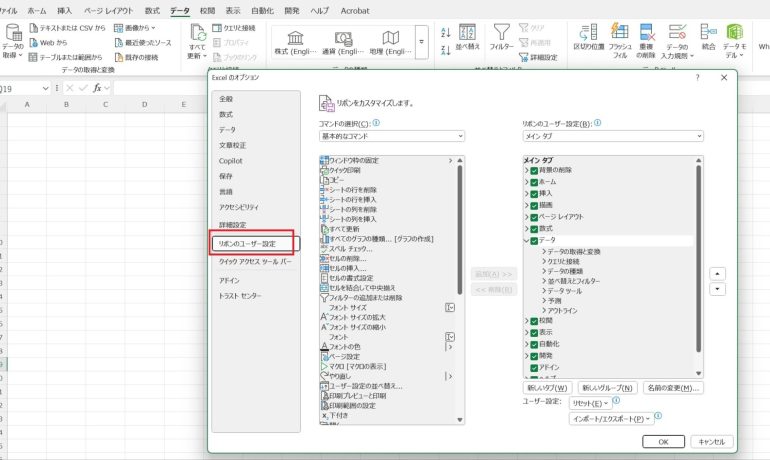Open the コマンドの選択 dropdown
This screenshot has height=460, width=770.
392,135
